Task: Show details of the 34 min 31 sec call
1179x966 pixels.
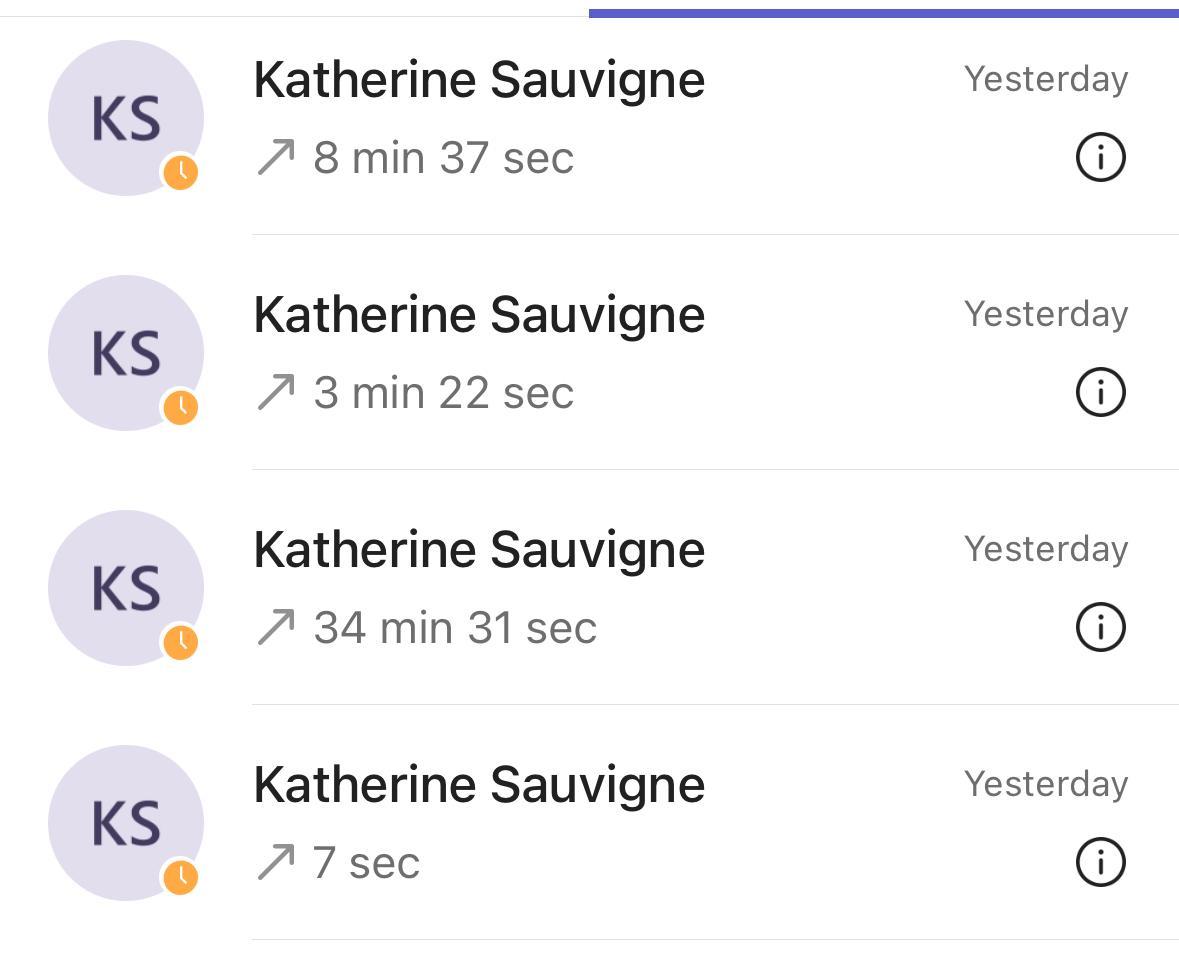Action: (1100, 627)
